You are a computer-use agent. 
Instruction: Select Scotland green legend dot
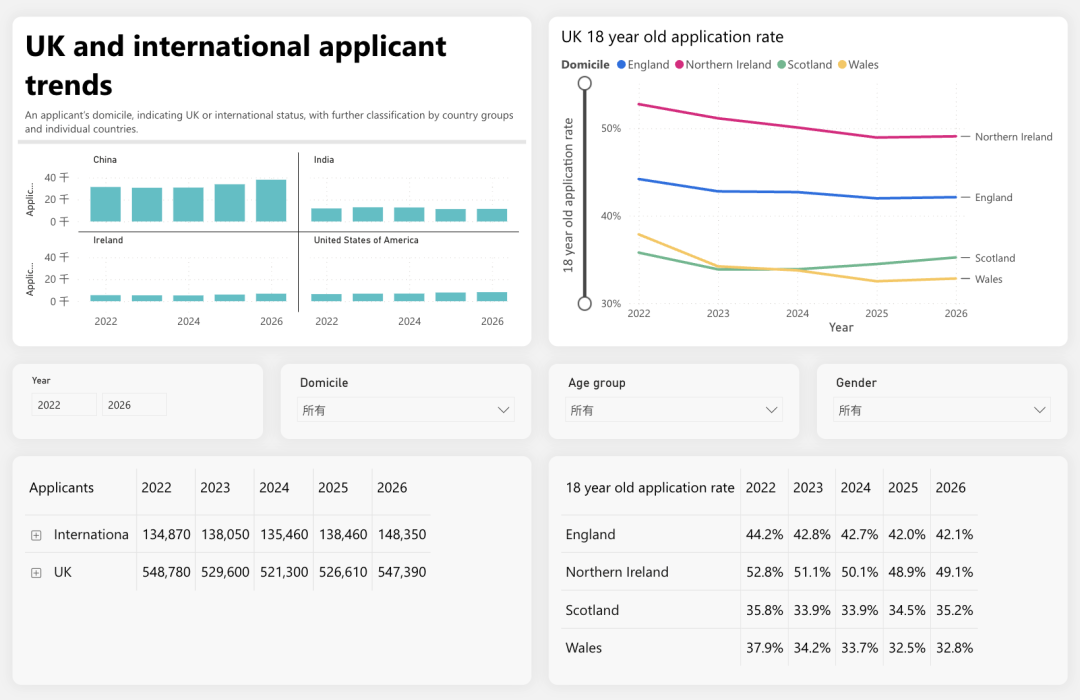(781, 65)
